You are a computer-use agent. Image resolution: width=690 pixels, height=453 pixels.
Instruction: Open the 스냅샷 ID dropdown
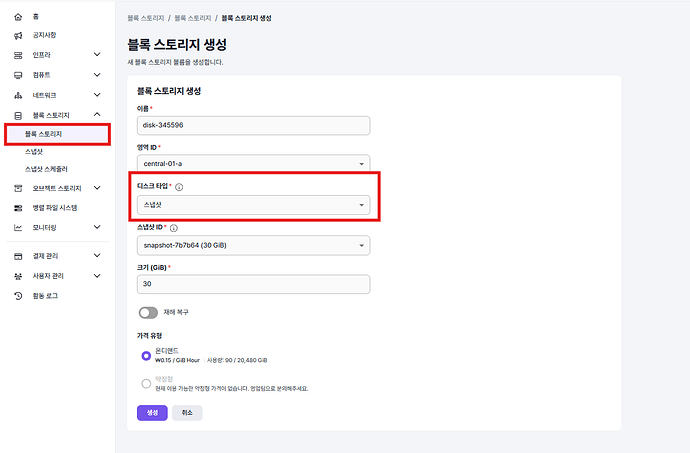tap(253, 245)
